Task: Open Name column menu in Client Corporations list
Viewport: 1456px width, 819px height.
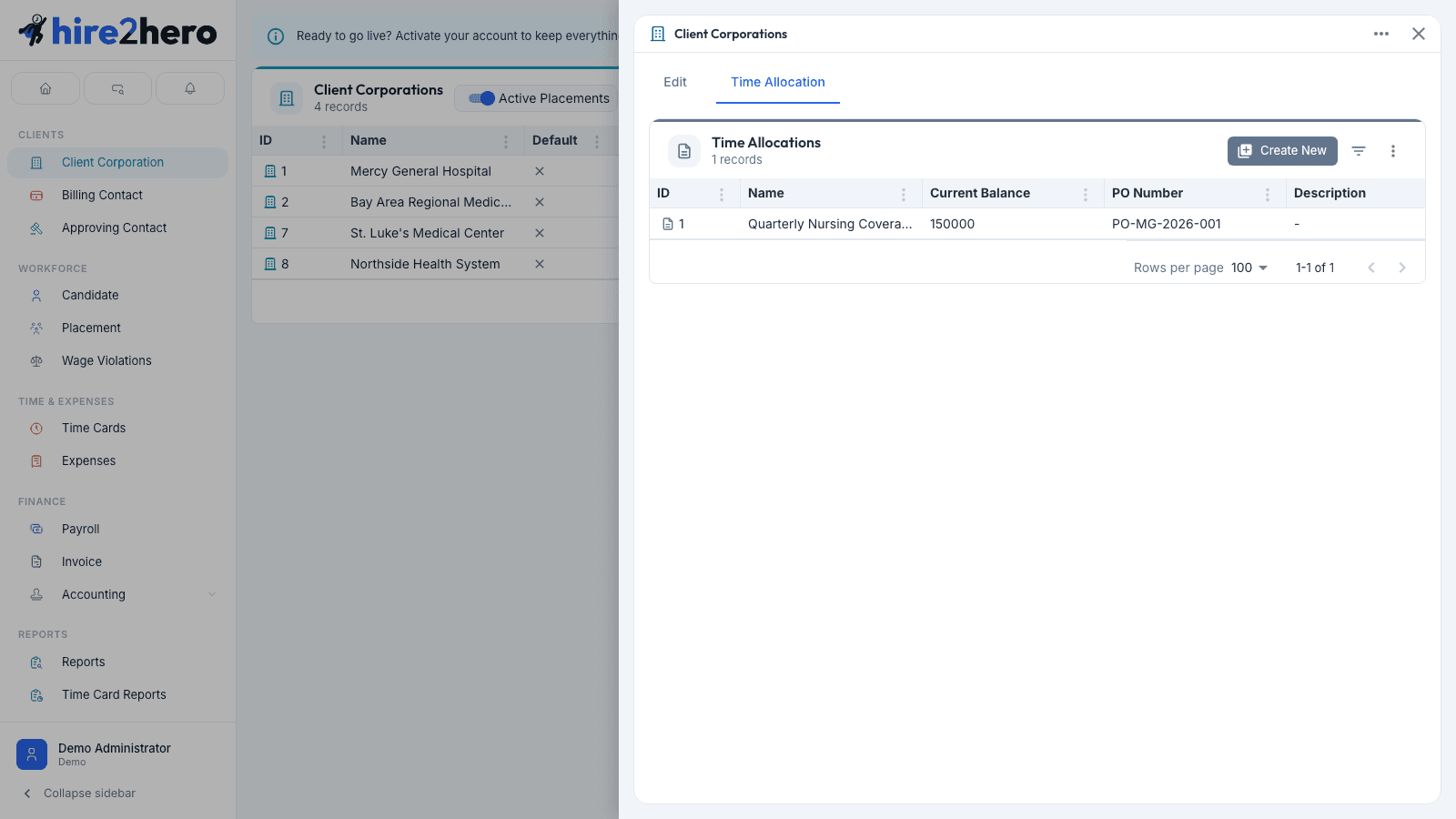Action: (x=506, y=141)
